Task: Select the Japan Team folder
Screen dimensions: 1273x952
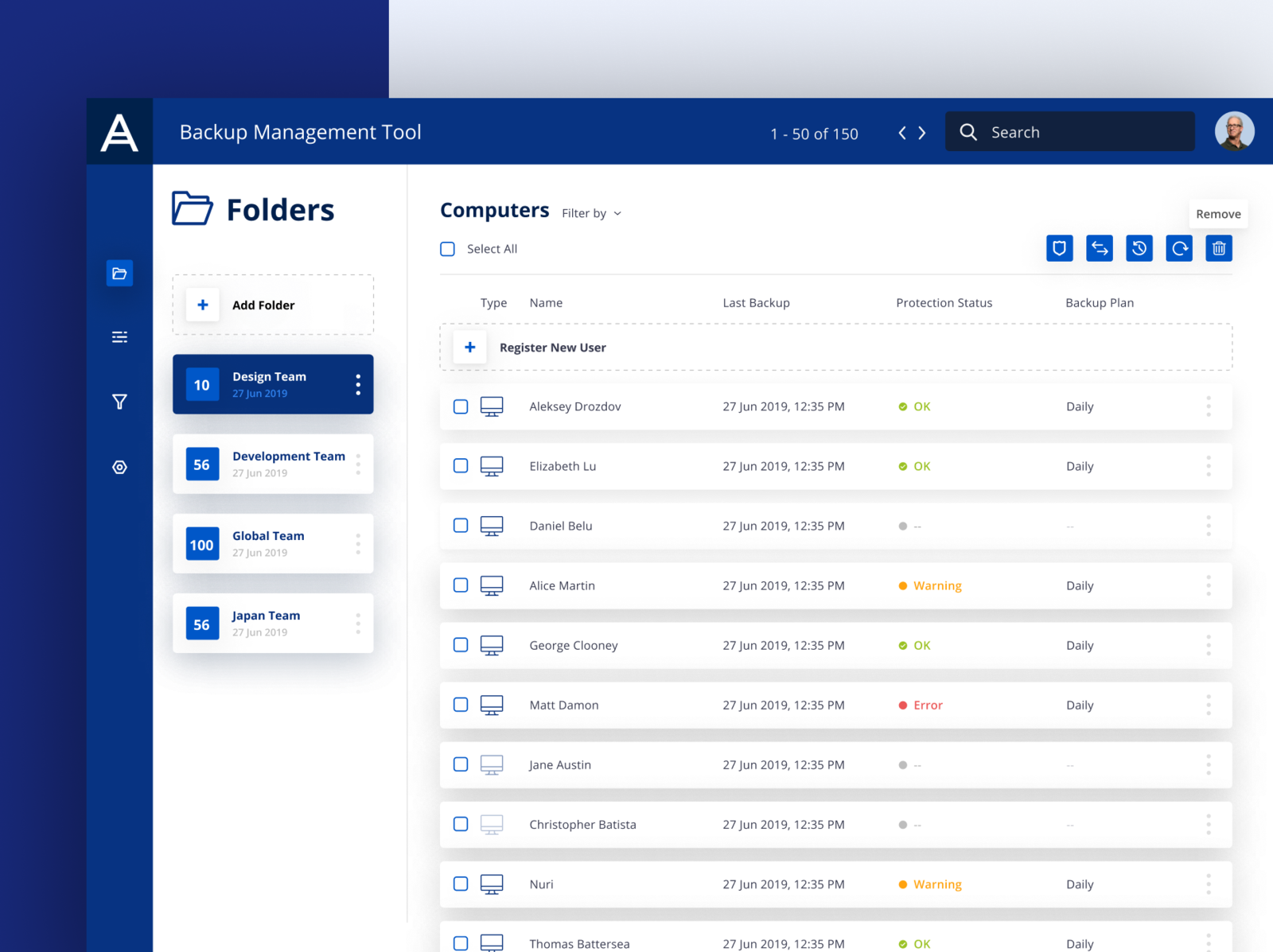Action: [x=273, y=623]
